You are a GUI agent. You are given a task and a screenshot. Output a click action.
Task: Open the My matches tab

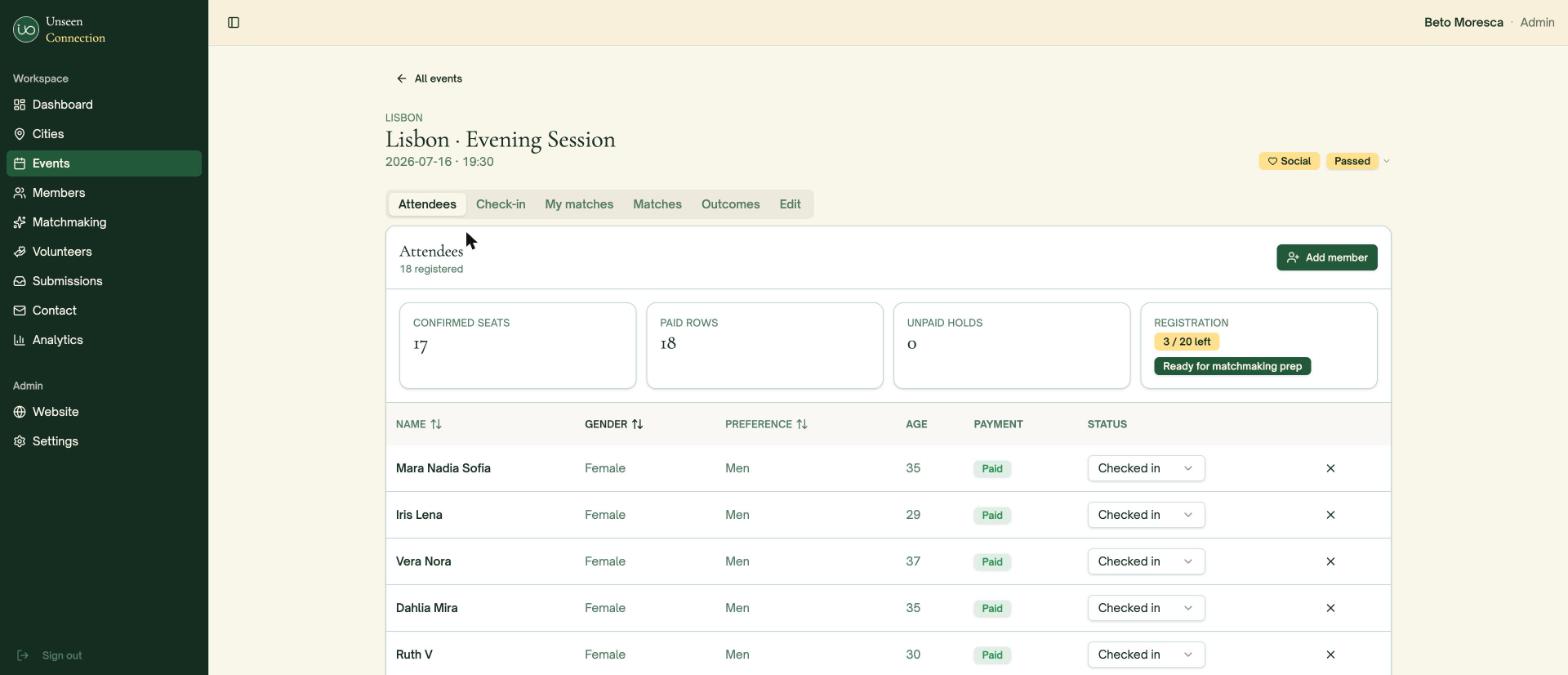pyautogui.click(x=579, y=204)
